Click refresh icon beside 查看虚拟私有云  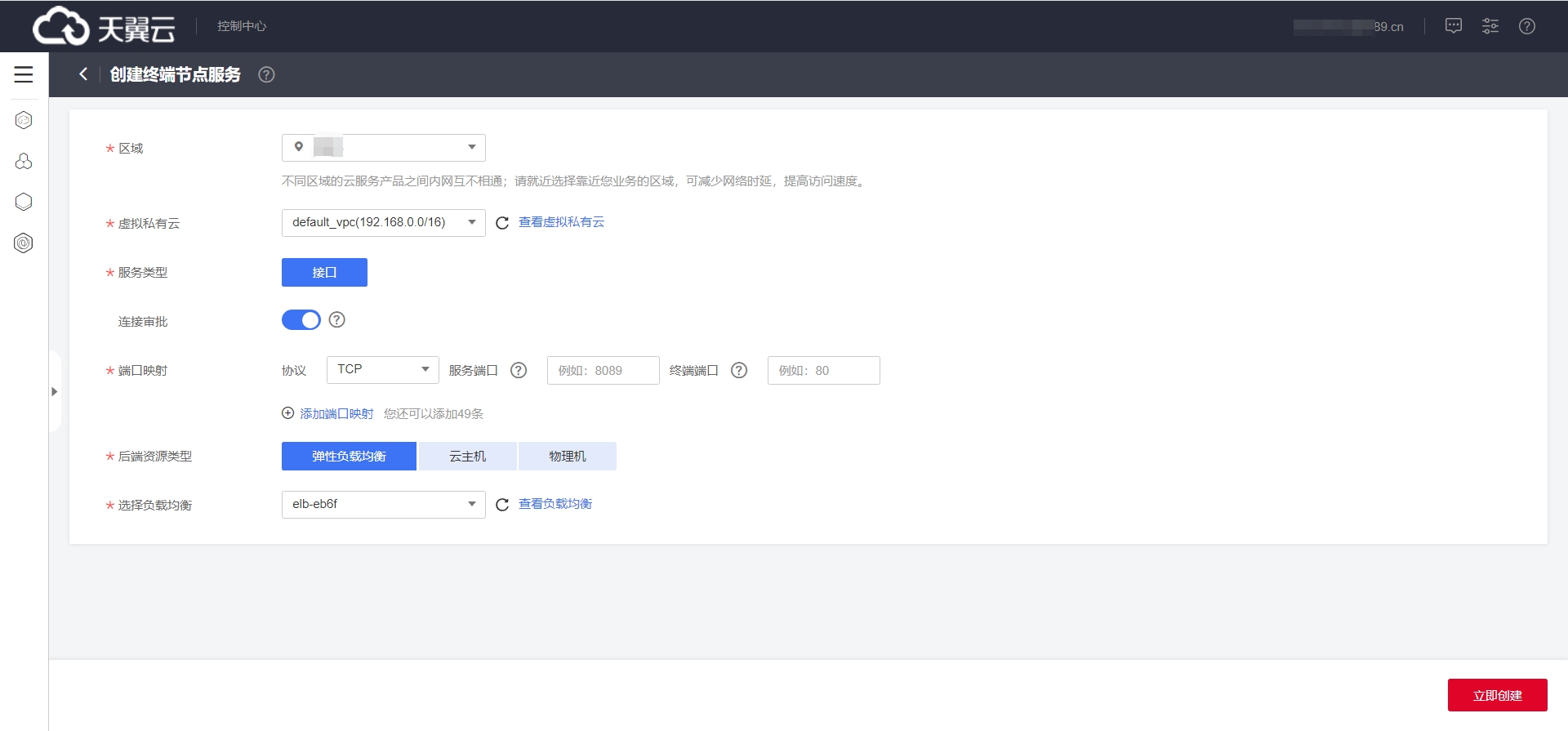tap(502, 223)
